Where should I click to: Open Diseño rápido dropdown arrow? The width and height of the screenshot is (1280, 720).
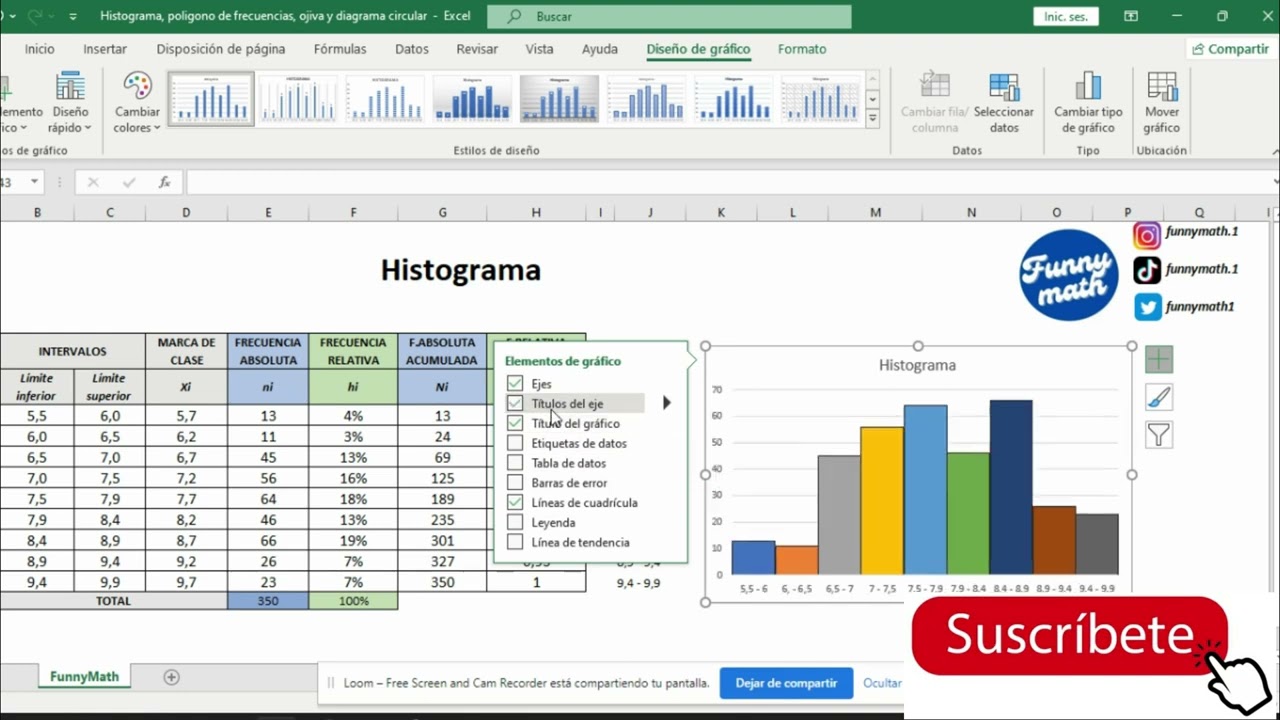point(87,128)
